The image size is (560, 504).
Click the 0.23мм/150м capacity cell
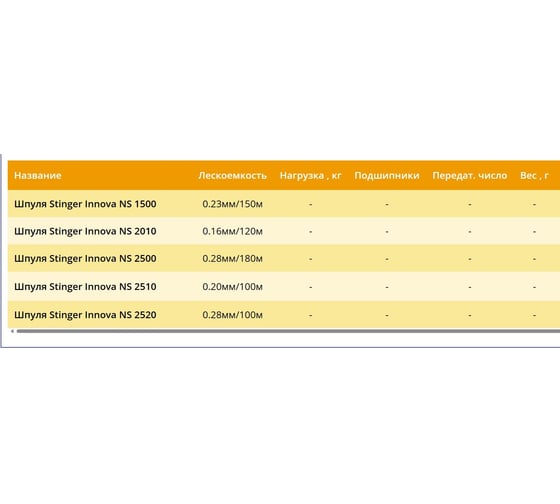(x=232, y=204)
